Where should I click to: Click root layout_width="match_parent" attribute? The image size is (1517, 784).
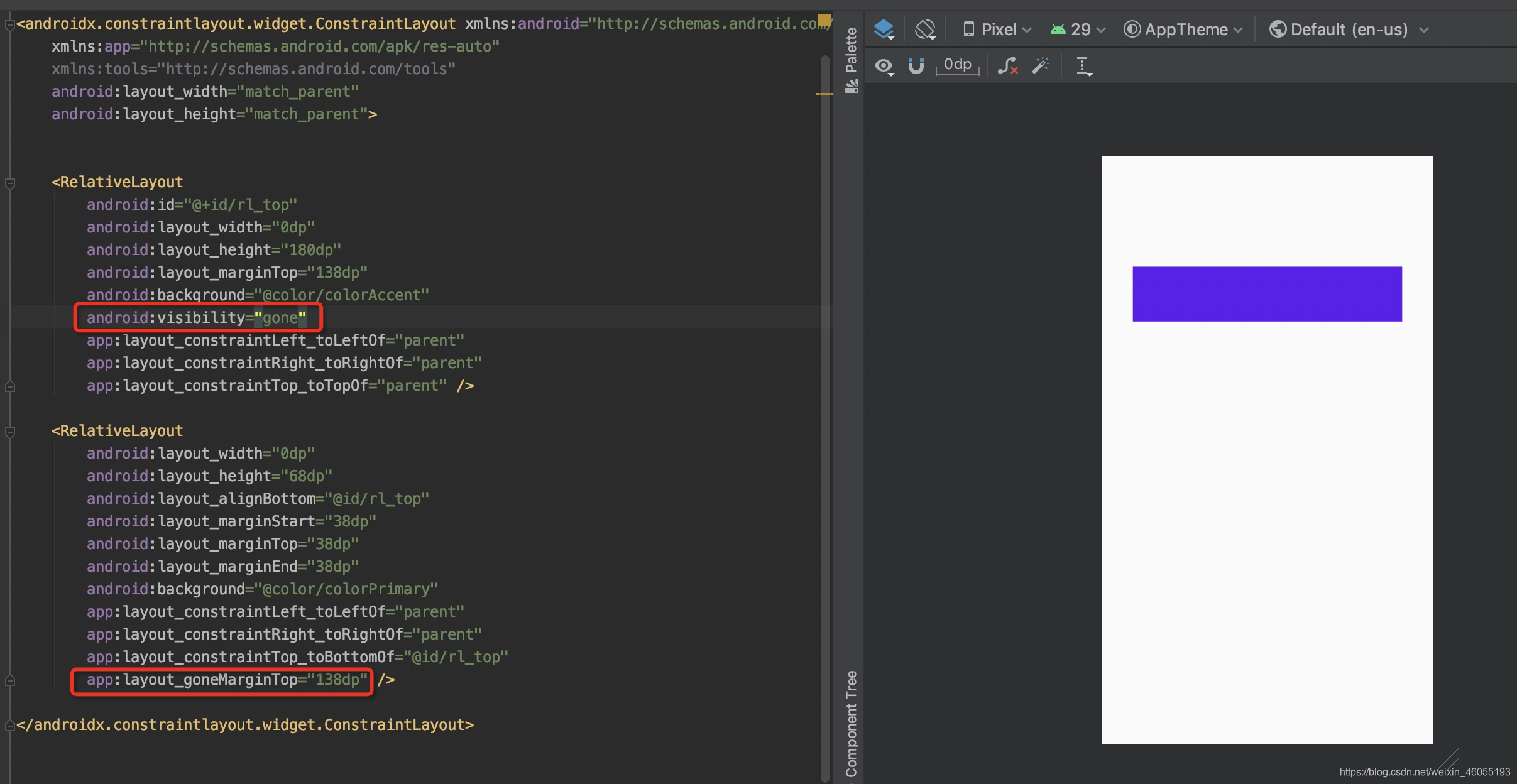click(205, 91)
